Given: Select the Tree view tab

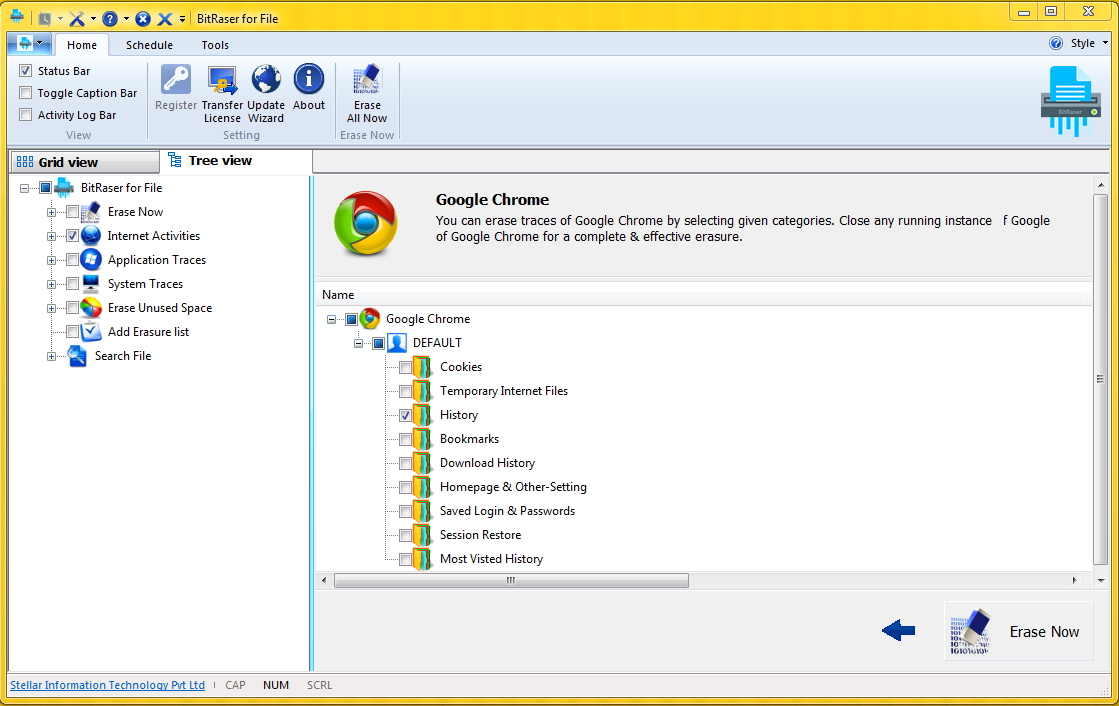Looking at the screenshot, I should 236,161.
